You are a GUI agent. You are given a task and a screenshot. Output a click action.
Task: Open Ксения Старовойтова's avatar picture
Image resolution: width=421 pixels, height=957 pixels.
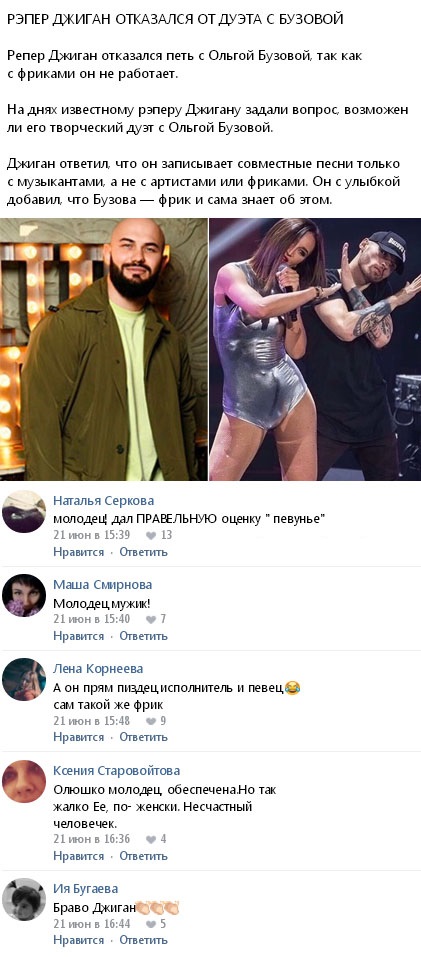(24, 781)
